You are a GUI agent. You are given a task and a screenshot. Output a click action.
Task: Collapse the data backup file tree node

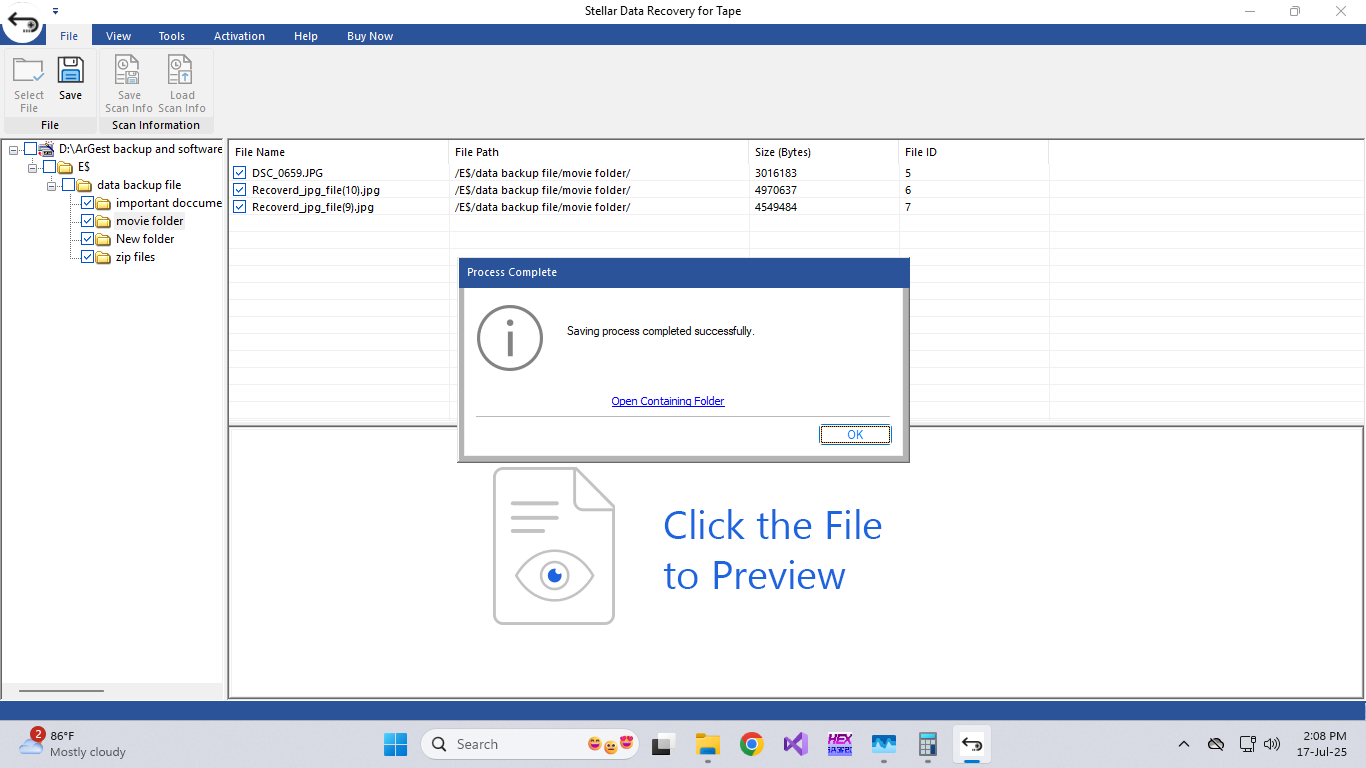pos(51,185)
